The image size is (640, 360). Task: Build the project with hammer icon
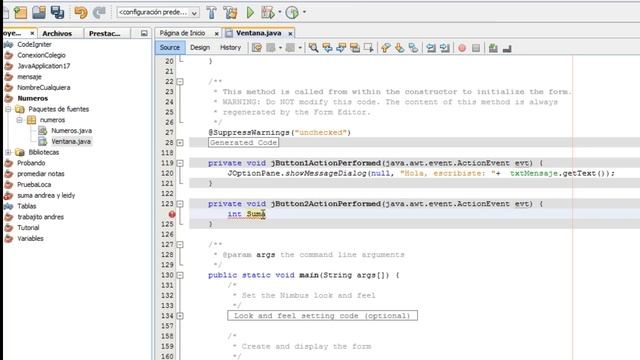tap(211, 13)
